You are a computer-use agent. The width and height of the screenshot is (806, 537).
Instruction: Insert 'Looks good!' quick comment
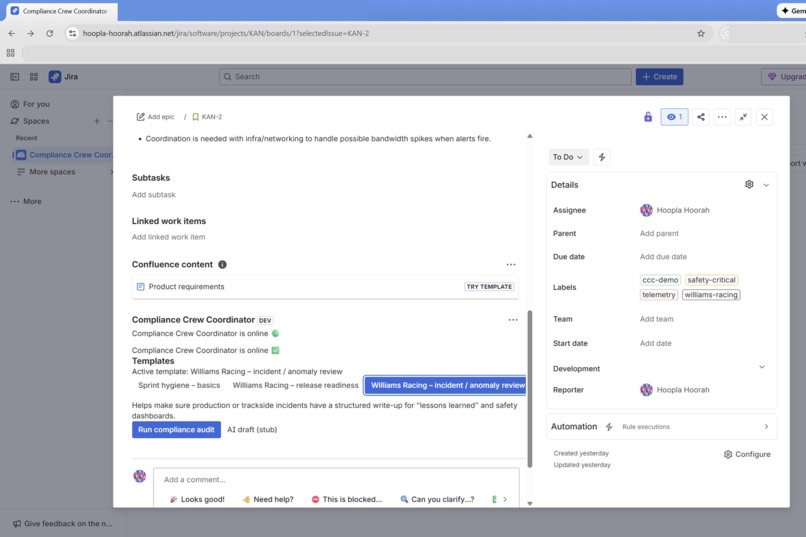197,499
